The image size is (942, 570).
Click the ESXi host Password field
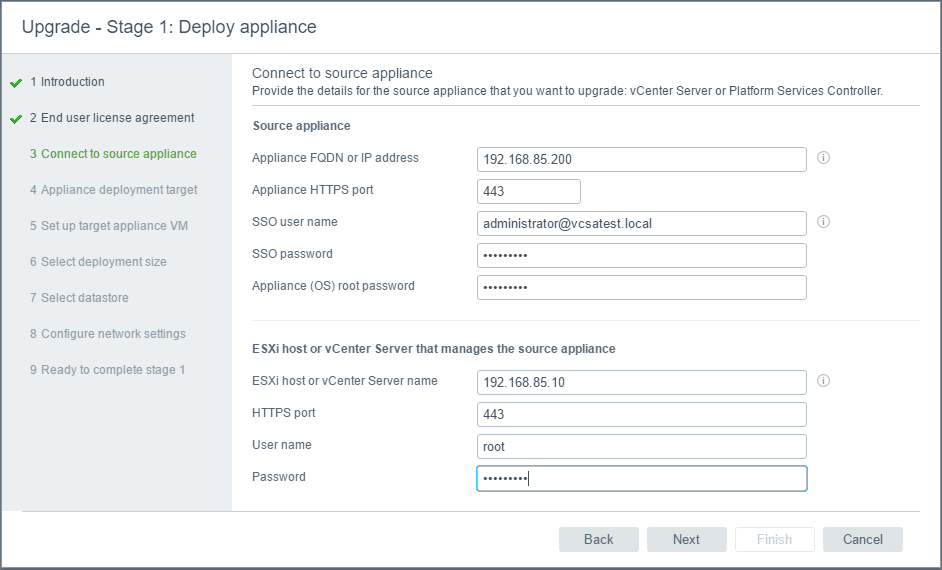(641, 478)
